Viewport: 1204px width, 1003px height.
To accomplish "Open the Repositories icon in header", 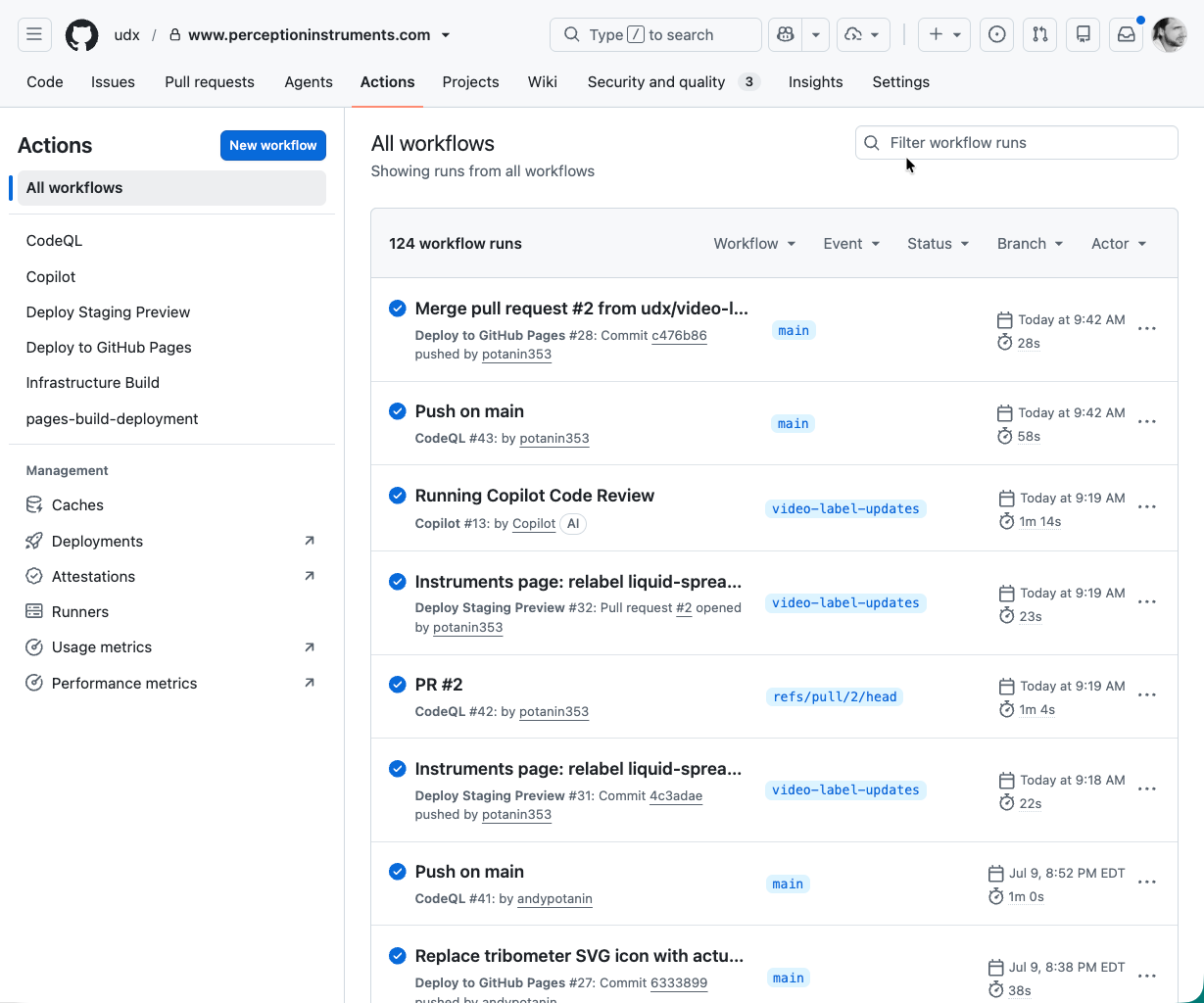I will [x=1084, y=34].
